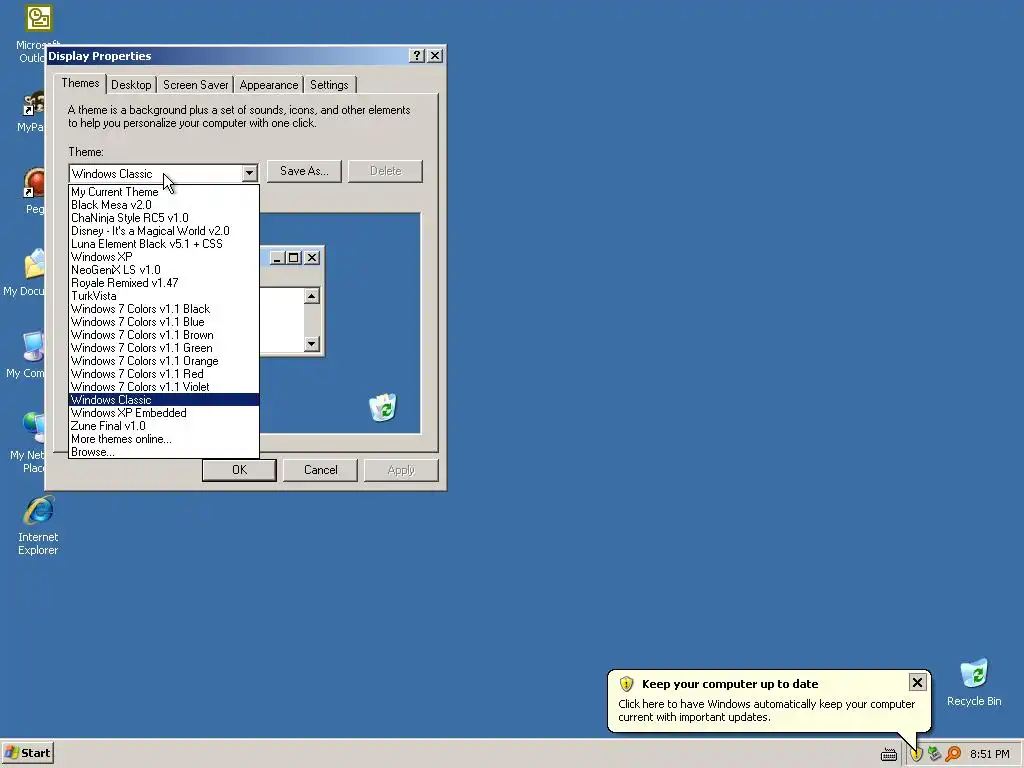Image resolution: width=1024 pixels, height=768 pixels.
Task: Open the Screen Saver tab
Action: pyautogui.click(x=195, y=85)
